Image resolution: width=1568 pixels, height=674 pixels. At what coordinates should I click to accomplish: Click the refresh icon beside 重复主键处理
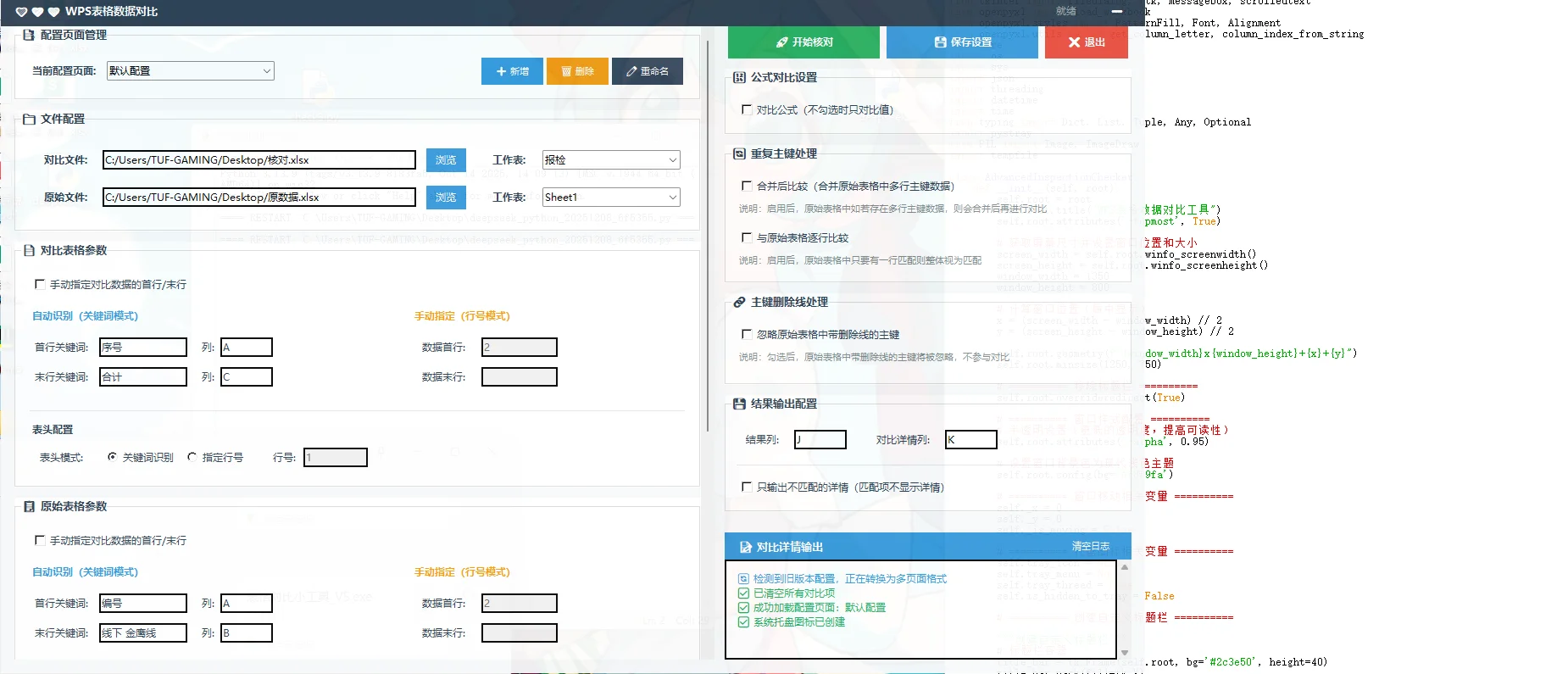click(x=739, y=153)
